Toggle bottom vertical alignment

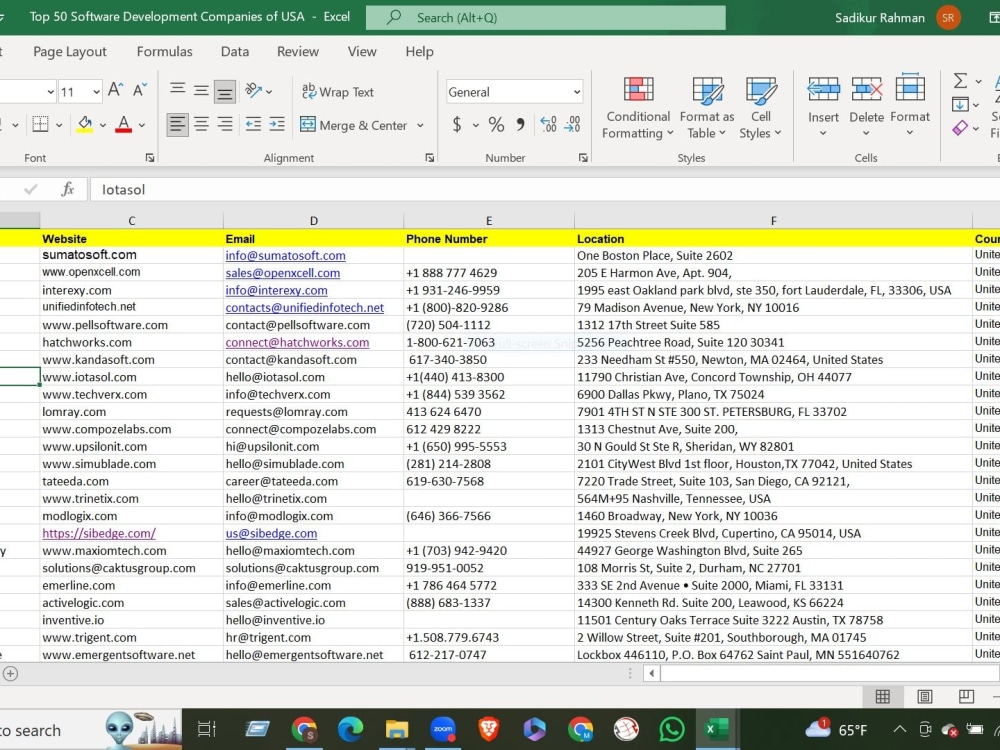[x=224, y=92]
